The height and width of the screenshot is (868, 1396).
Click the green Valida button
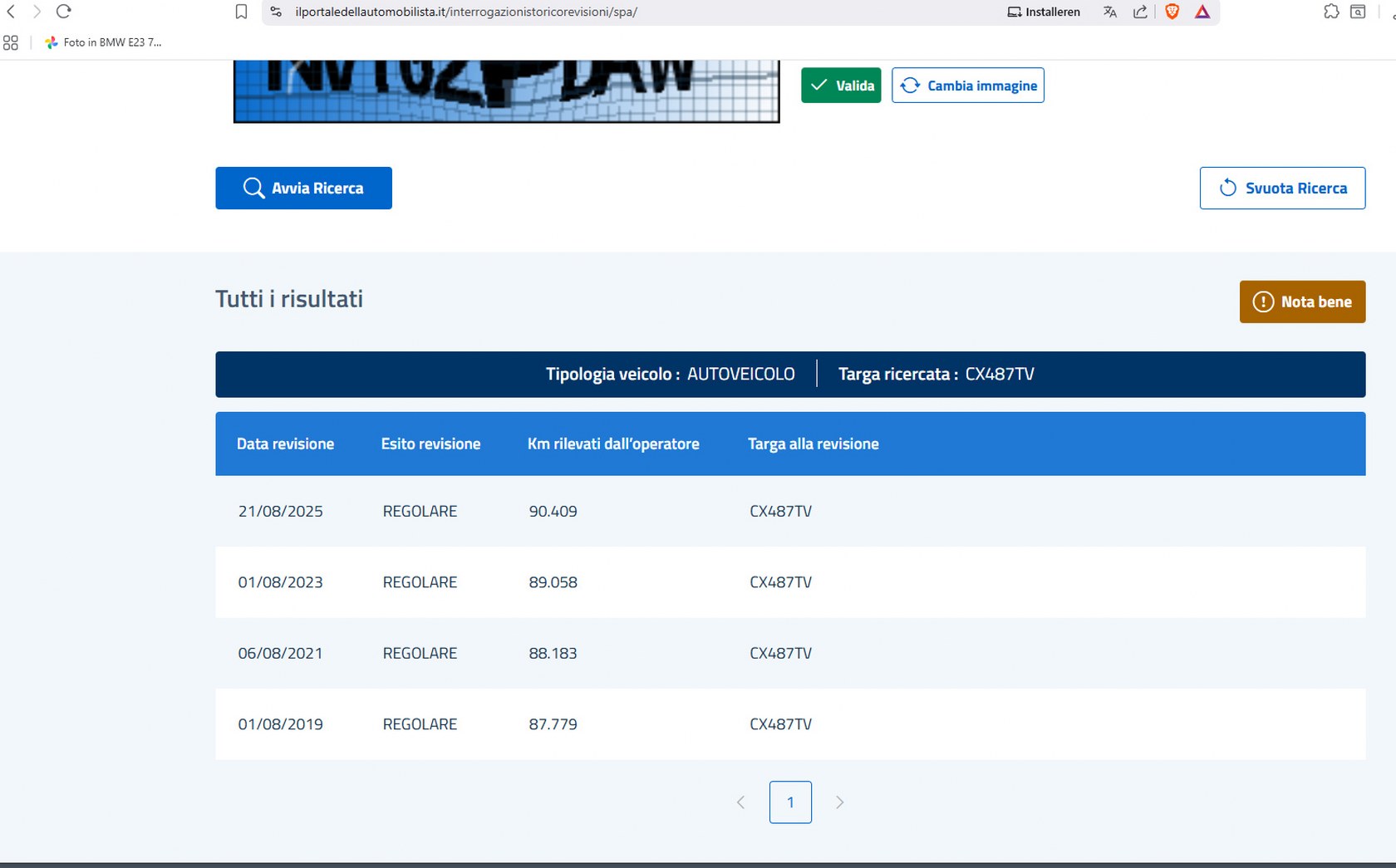point(841,86)
